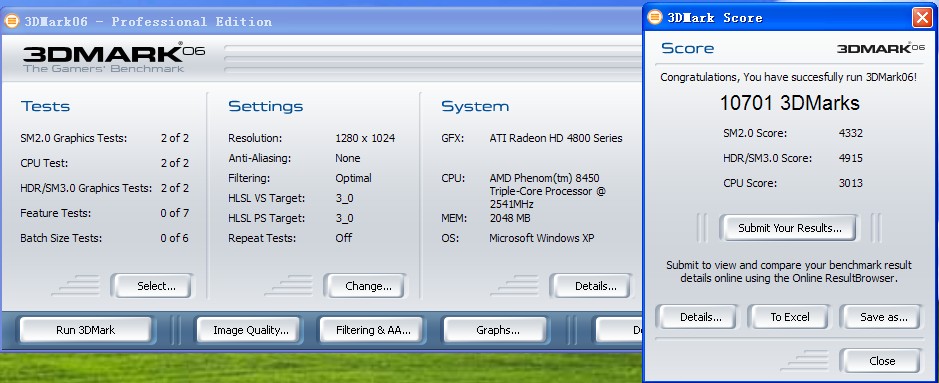This screenshot has height=383, width=939.
Task: Click the Score heading in Score window
Action: click(687, 48)
